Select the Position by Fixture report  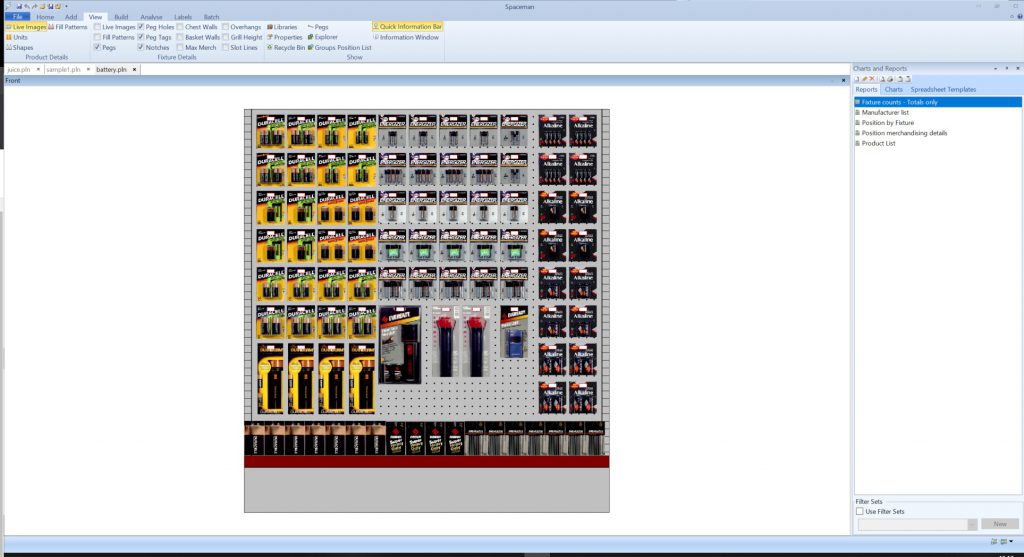coord(888,123)
